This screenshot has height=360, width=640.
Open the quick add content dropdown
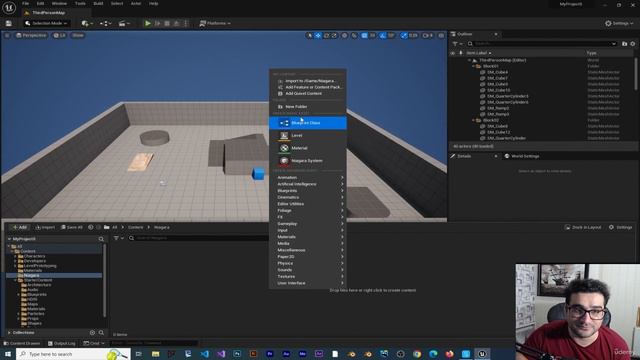click(x=87, y=23)
